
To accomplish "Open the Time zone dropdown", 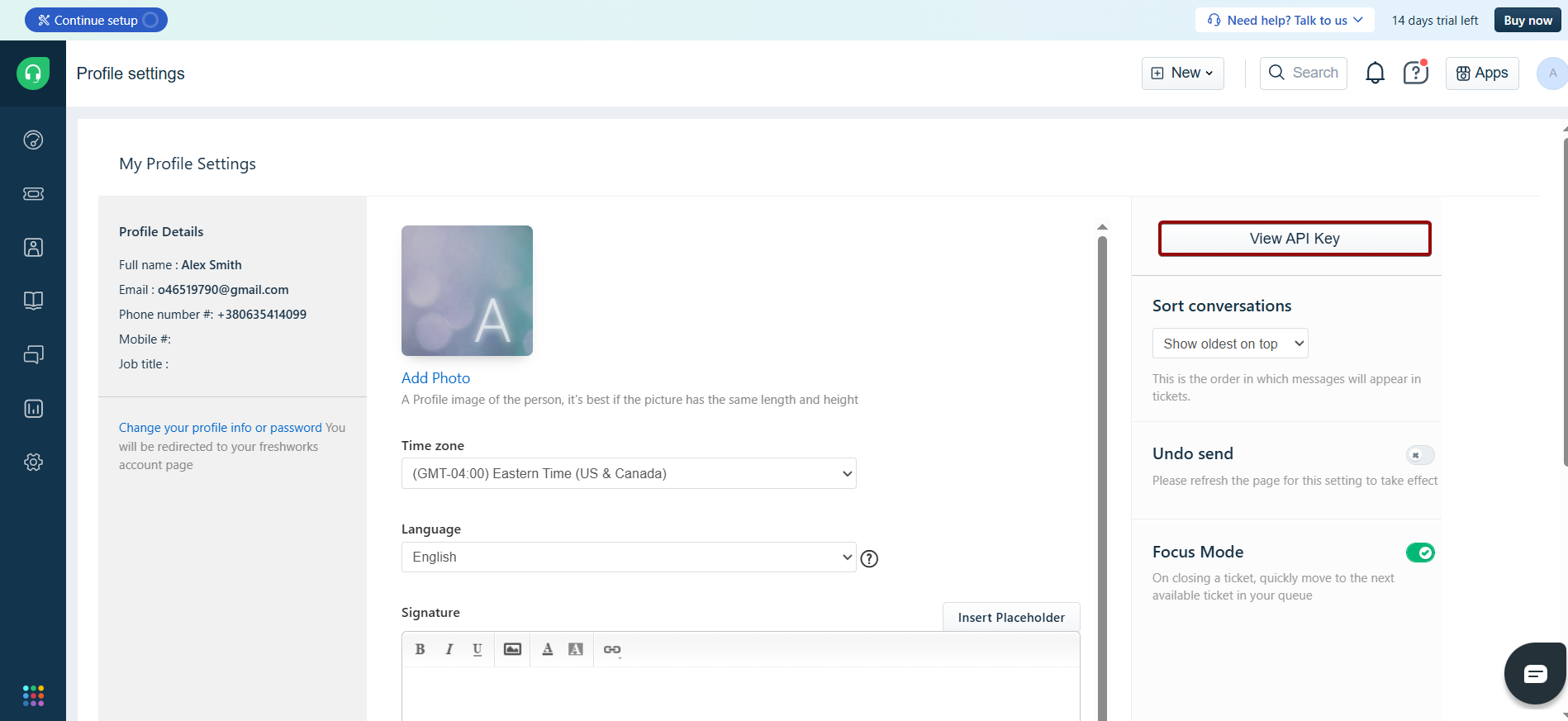I will [628, 473].
